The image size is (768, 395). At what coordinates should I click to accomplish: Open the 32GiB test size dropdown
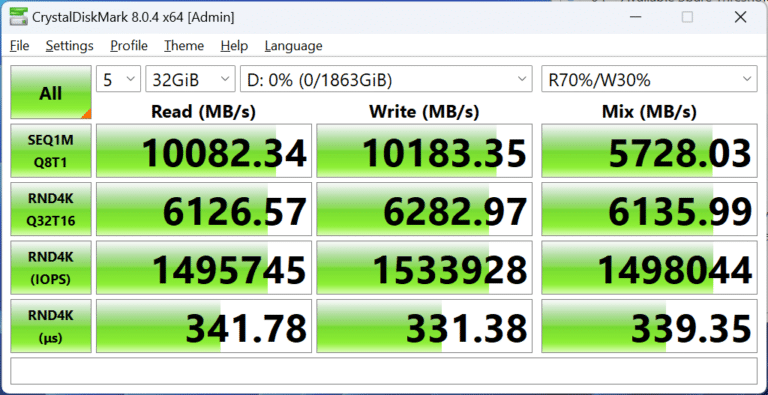pyautogui.click(x=191, y=79)
